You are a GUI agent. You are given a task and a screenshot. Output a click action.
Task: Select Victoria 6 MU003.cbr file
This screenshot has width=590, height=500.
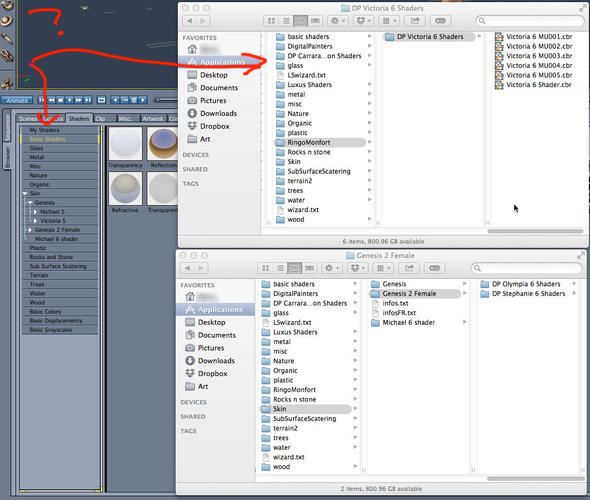pos(534,56)
